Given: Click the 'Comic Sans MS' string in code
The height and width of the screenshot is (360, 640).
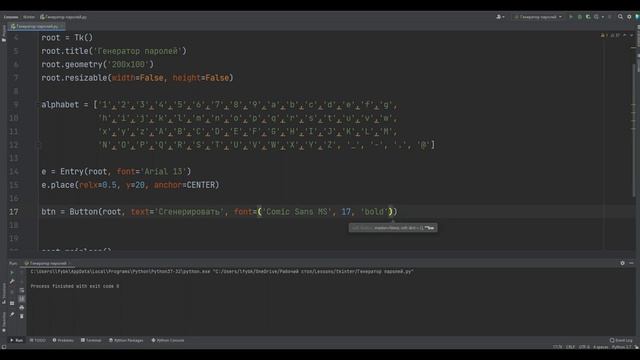Looking at the screenshot, I should pyautogui.click(x=297, y=212).
